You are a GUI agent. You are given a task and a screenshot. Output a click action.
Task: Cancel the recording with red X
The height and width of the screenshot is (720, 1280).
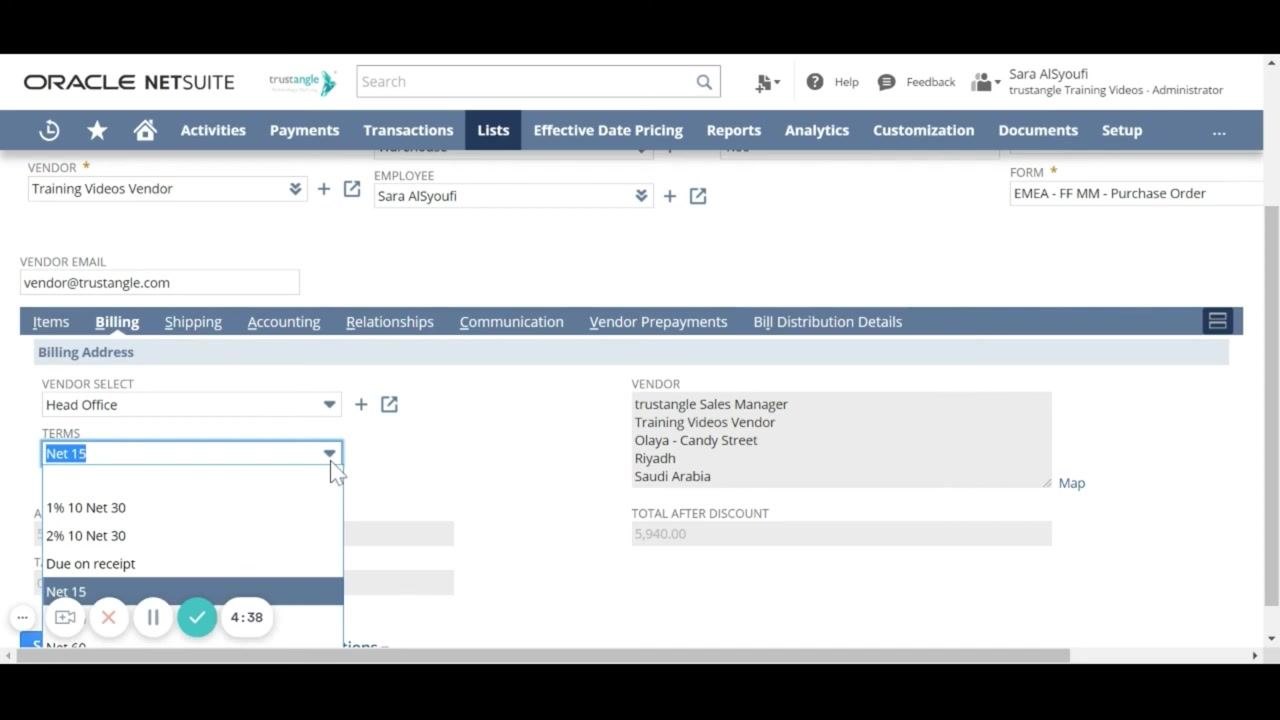[x=109, y=617]
